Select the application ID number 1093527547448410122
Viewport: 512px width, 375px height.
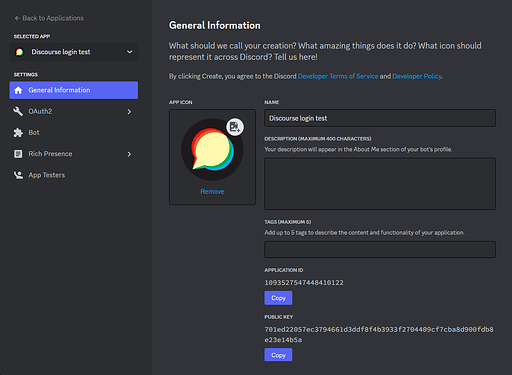tap(304, 283)
